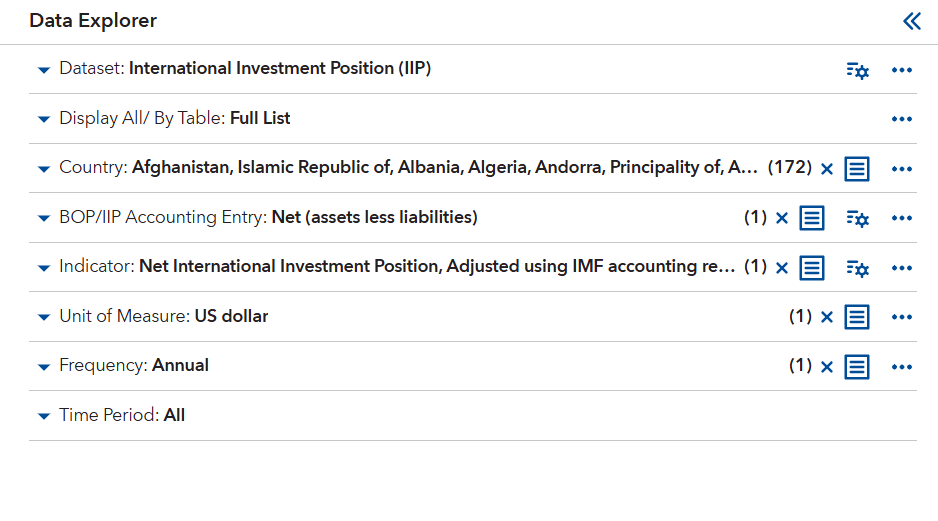Expand the Dataset section arrow

pyautogui.click(x=43, y=70)
